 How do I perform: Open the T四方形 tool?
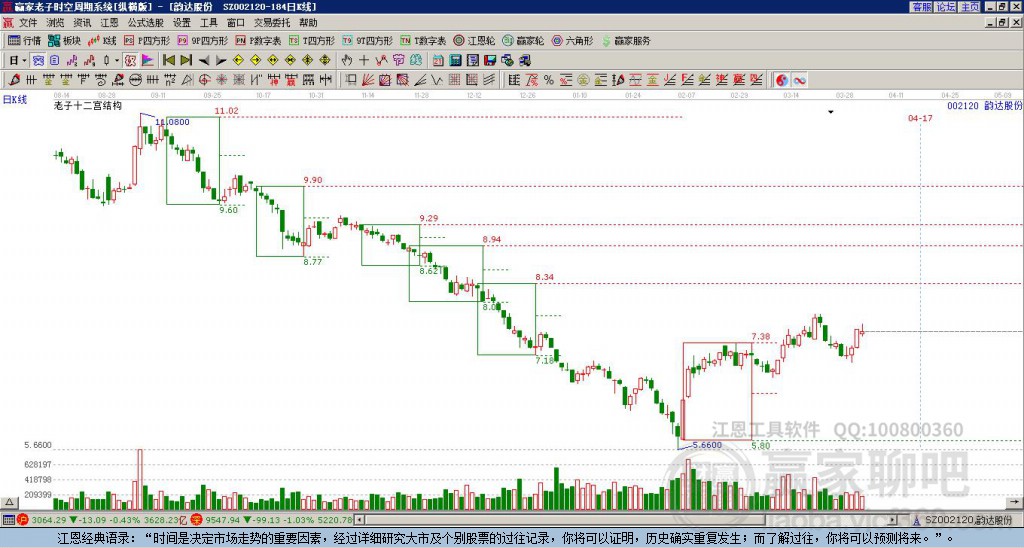click(312, 40)
